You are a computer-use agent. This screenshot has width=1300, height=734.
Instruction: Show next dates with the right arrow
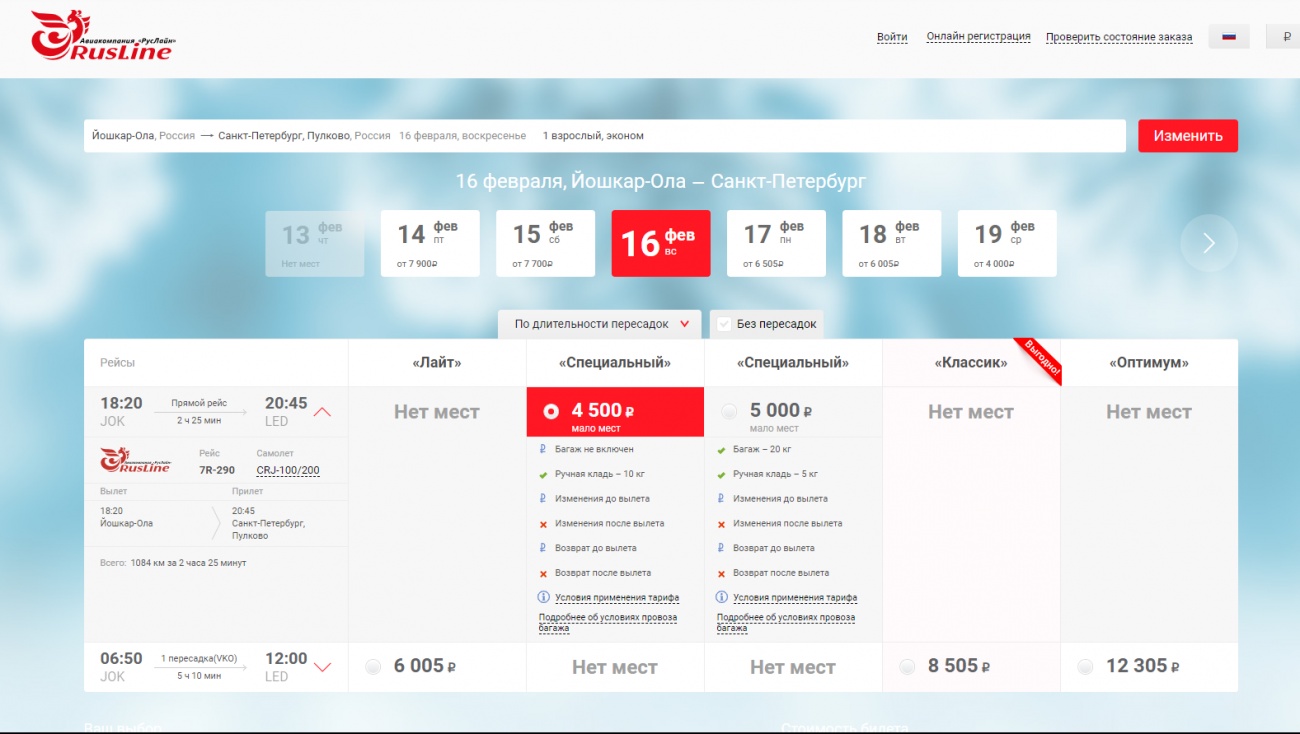(1208, 243)
